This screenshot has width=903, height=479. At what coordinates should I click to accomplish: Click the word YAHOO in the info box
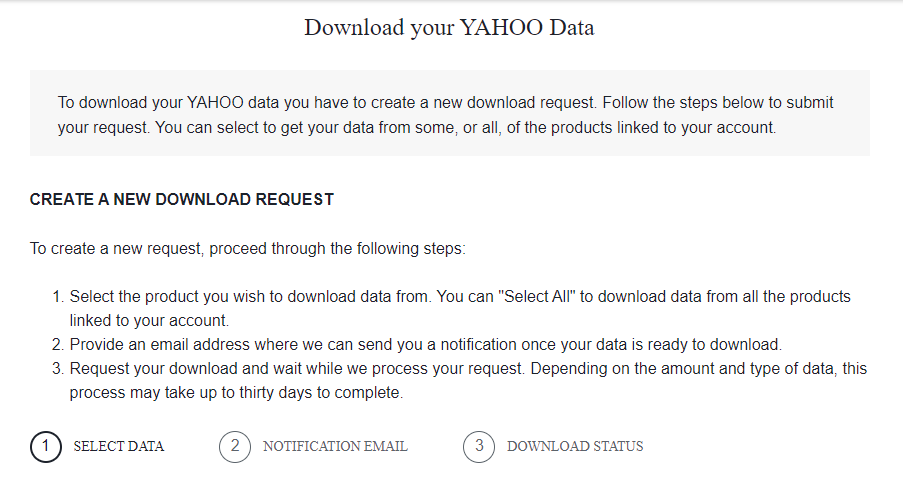211,102
